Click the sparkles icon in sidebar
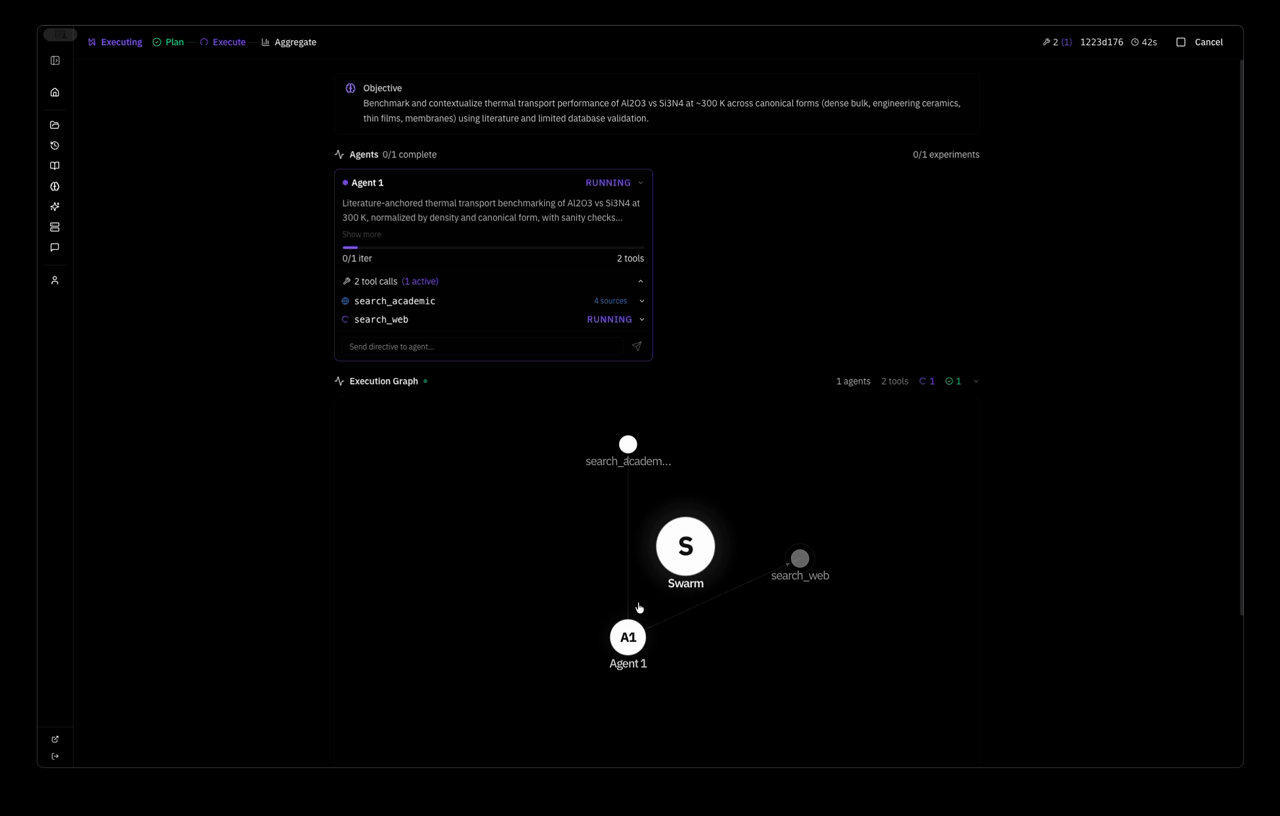 pyautogui.click(x=55, y=207)
